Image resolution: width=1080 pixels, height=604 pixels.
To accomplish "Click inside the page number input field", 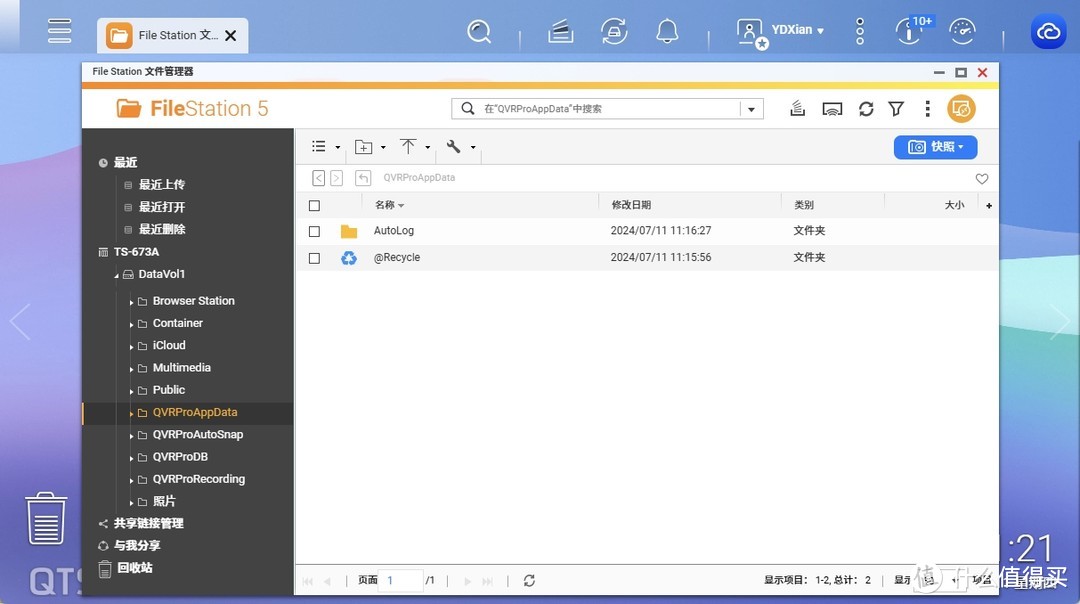I will click(x=401, y=580).
